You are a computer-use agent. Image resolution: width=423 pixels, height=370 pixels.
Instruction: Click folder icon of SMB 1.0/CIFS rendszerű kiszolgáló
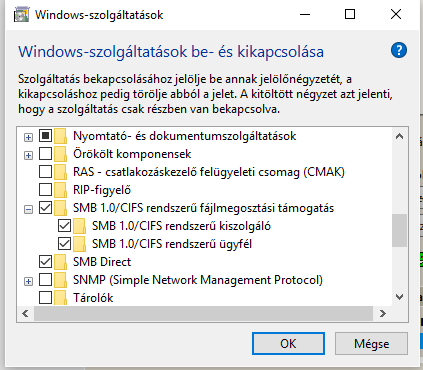tap(80, 226)
